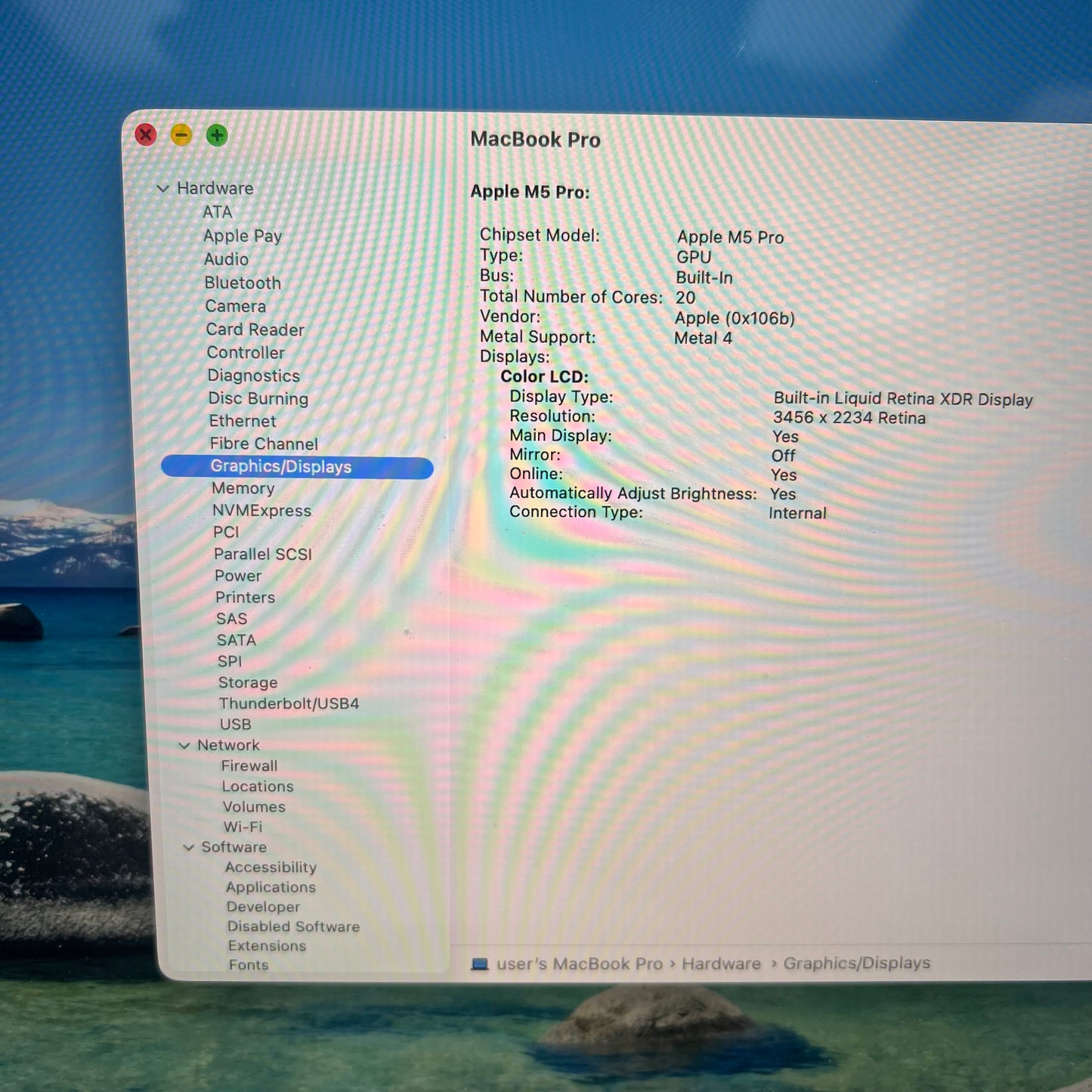Image resolution: width=1092 pixels, height=1092 pixels.
Task: Select the Software category label
Action: coord(234,847)
